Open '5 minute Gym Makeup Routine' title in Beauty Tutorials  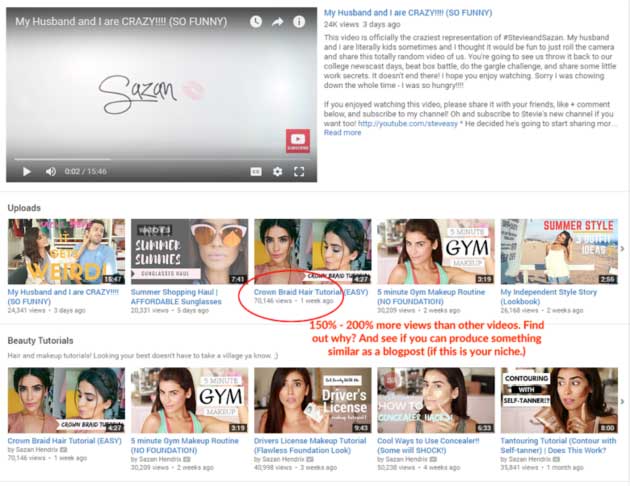tap(185, 445)
